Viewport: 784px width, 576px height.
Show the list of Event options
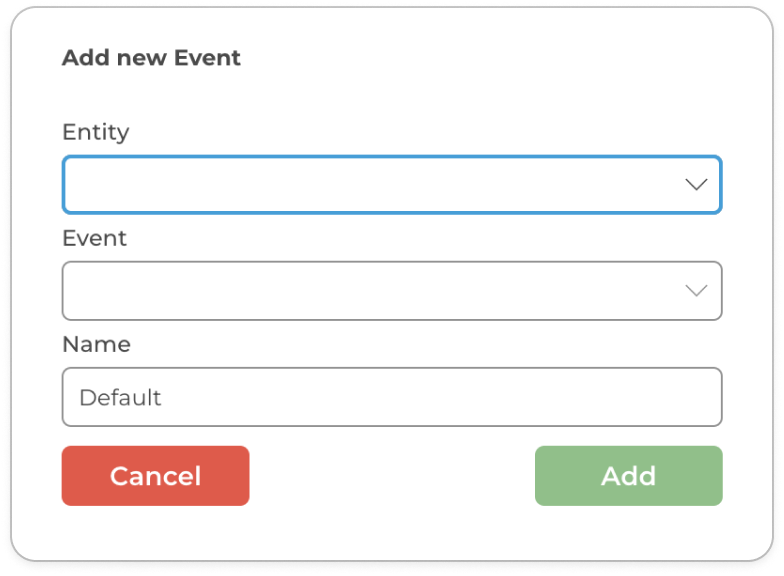point(391,291)
